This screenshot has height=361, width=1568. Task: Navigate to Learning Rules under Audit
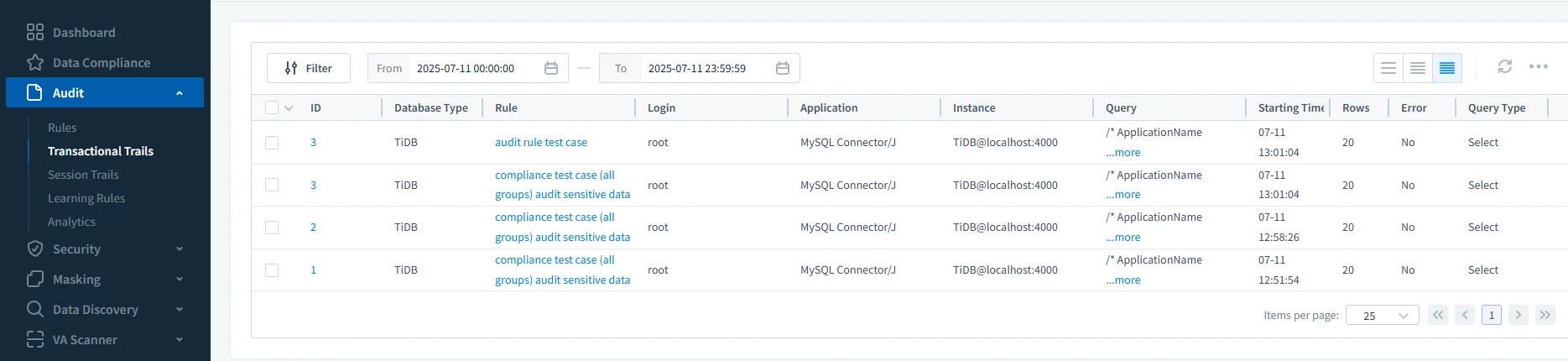[86, 198]
